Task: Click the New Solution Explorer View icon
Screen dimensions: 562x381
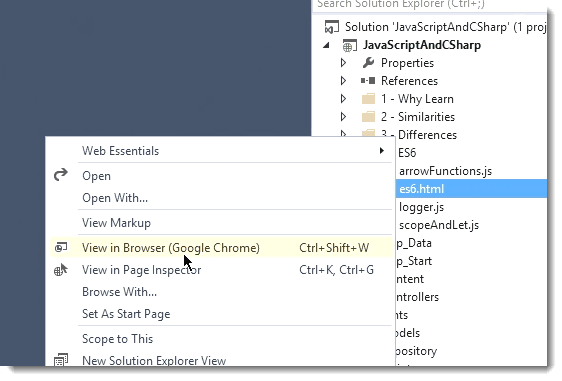Action: [61, 360]
